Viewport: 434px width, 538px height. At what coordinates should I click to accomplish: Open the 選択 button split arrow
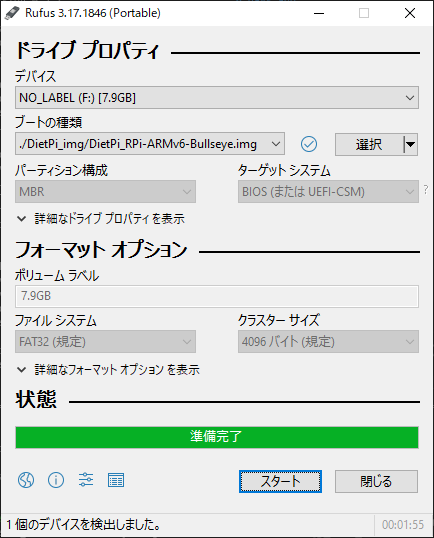[411, 144]
